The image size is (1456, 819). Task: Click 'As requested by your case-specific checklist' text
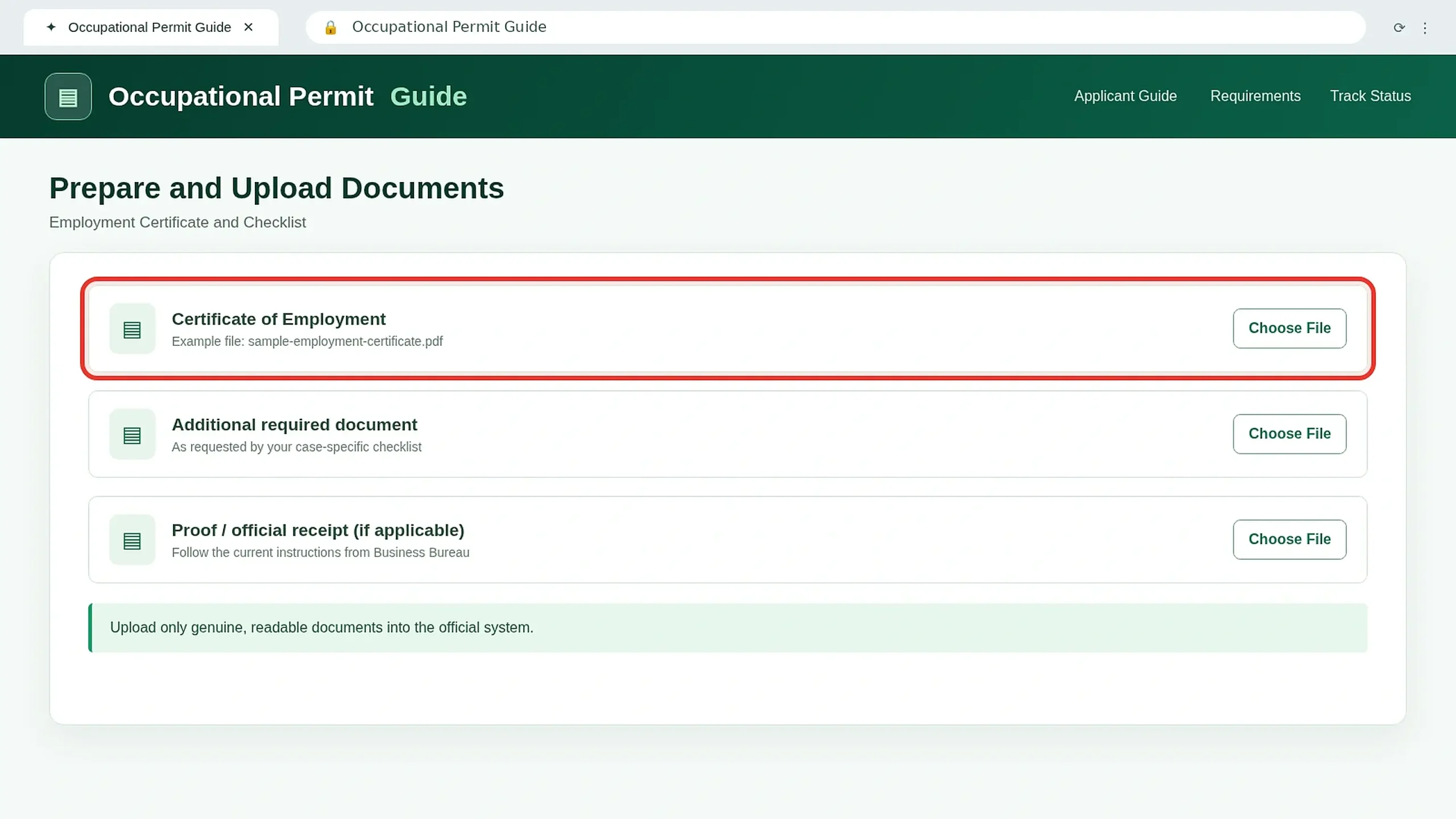296,447
